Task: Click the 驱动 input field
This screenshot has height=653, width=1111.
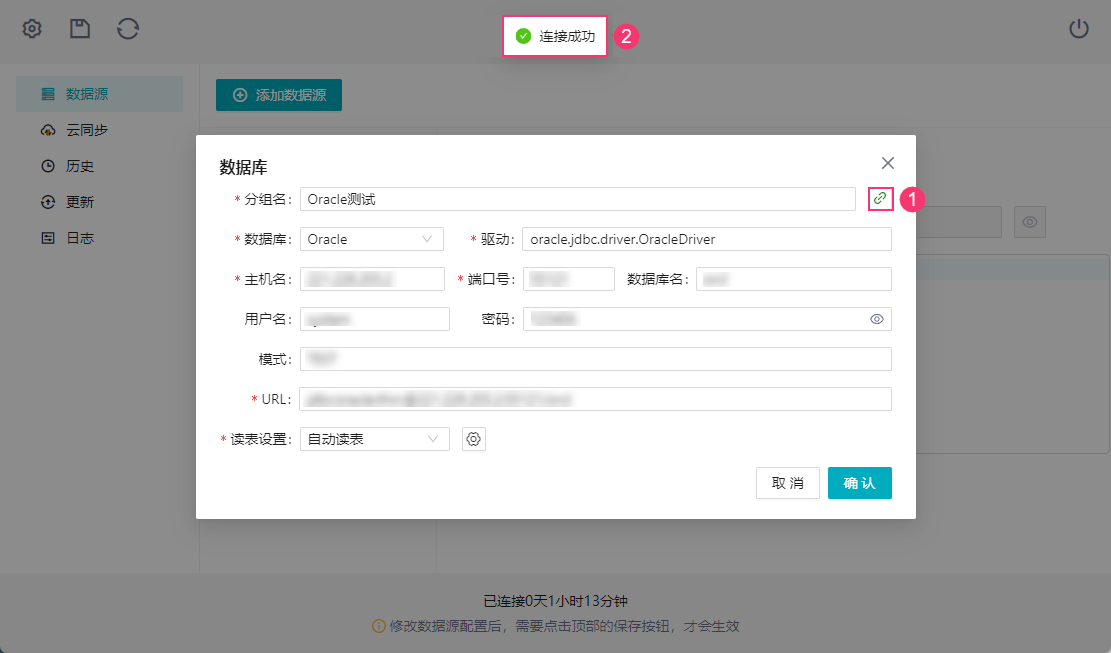Action: (706, 239)
